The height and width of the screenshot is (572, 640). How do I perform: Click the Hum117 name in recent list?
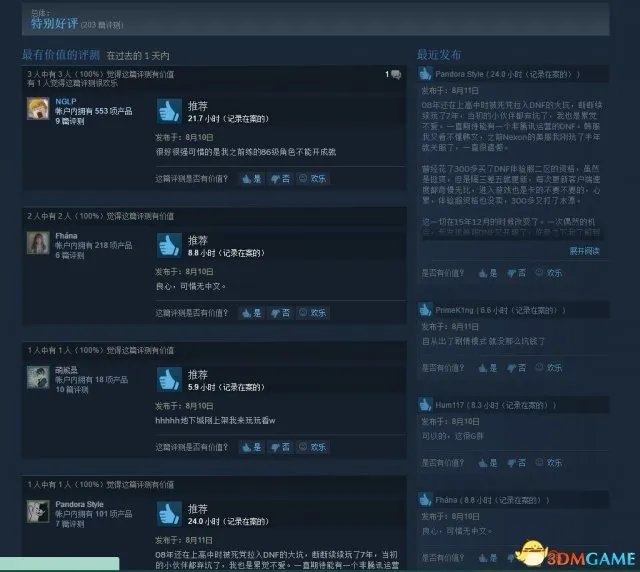click(449, 405)
